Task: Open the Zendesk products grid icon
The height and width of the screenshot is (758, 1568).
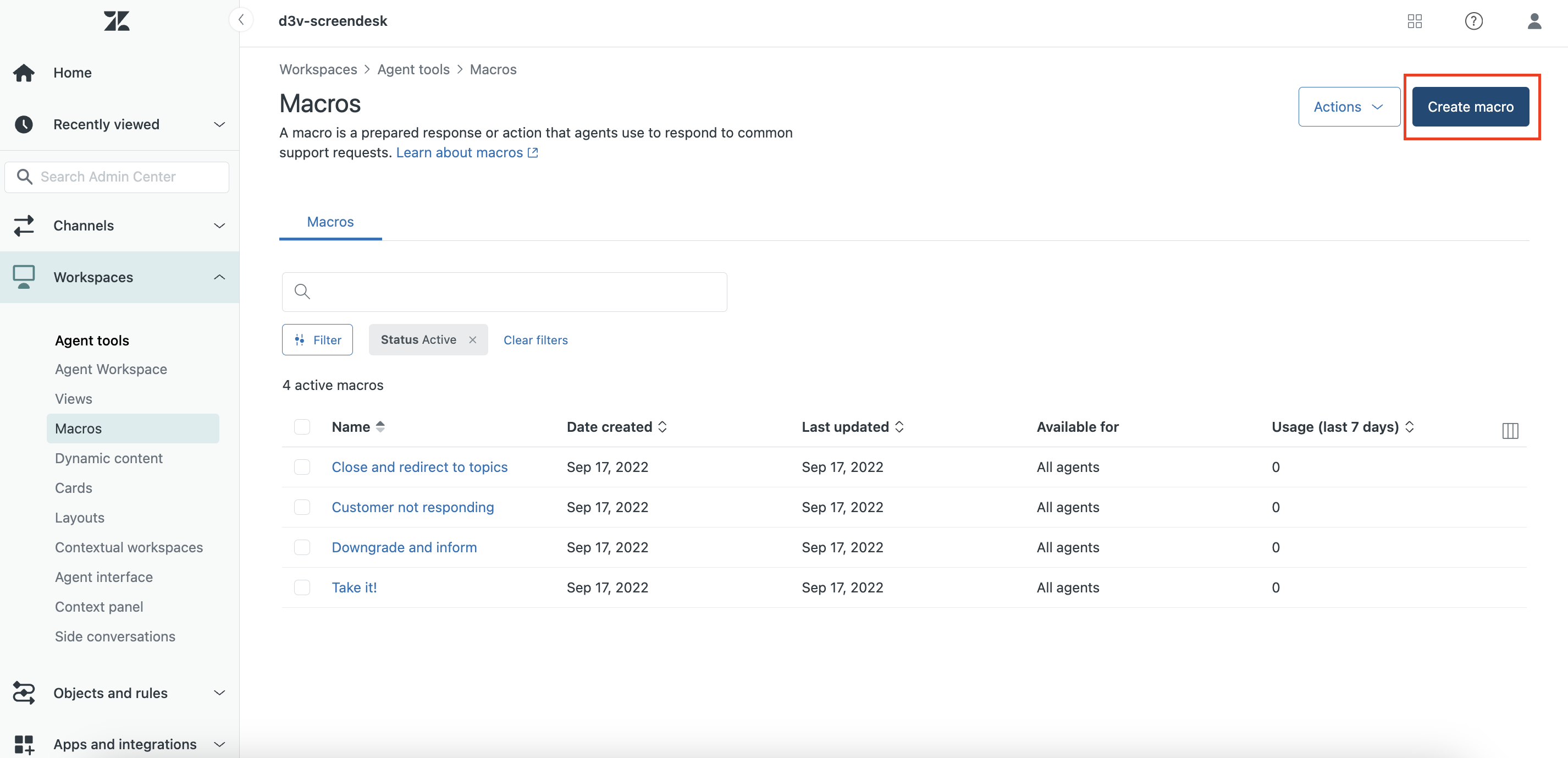Action: pyautogui.click(x=1415, y=21)
